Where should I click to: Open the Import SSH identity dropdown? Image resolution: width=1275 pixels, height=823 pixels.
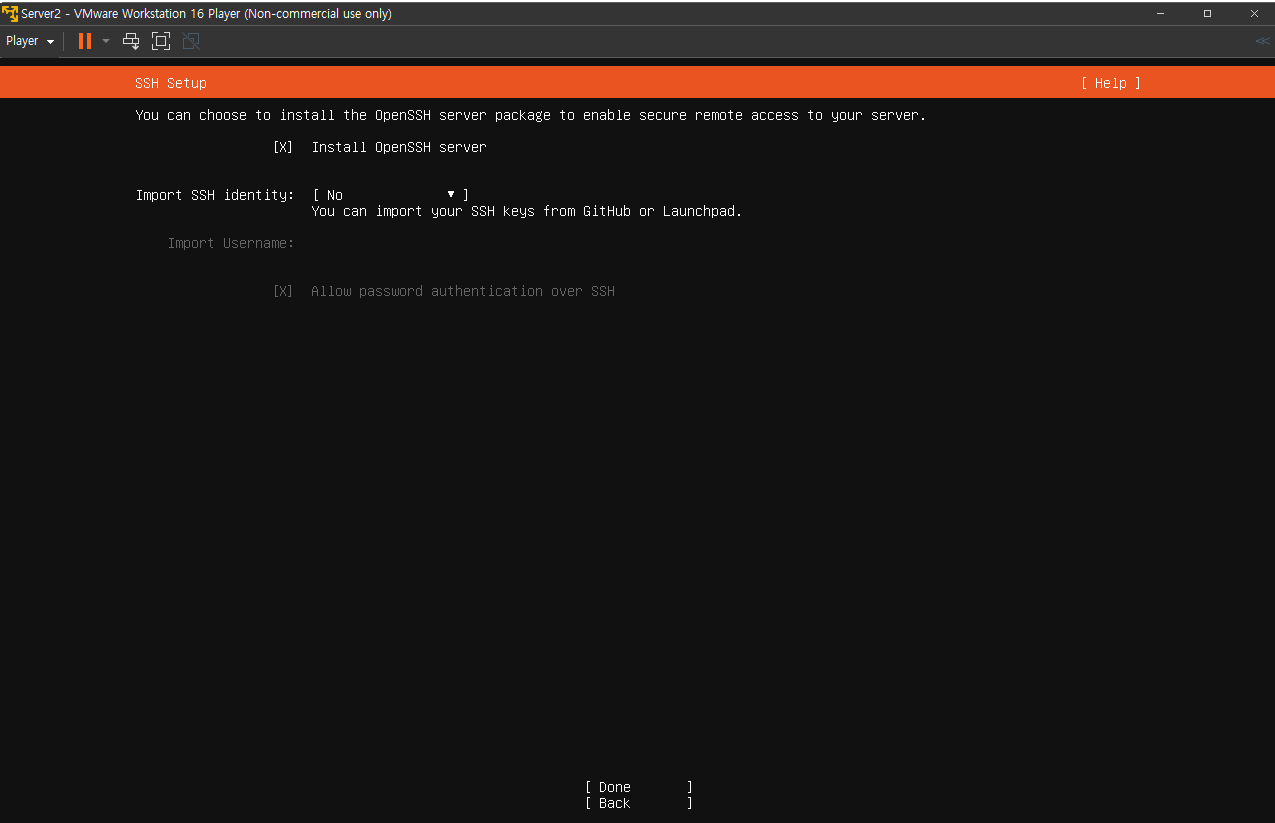[x=391, y=195]
